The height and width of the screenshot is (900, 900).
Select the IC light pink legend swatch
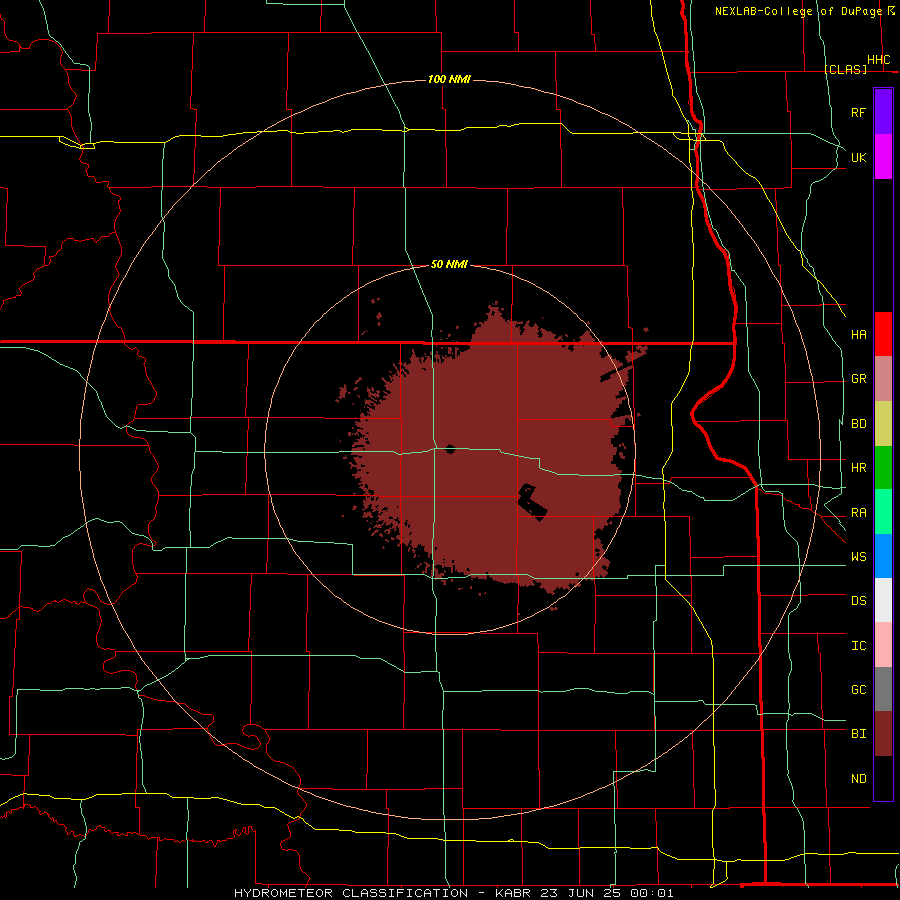coord(883,645)
